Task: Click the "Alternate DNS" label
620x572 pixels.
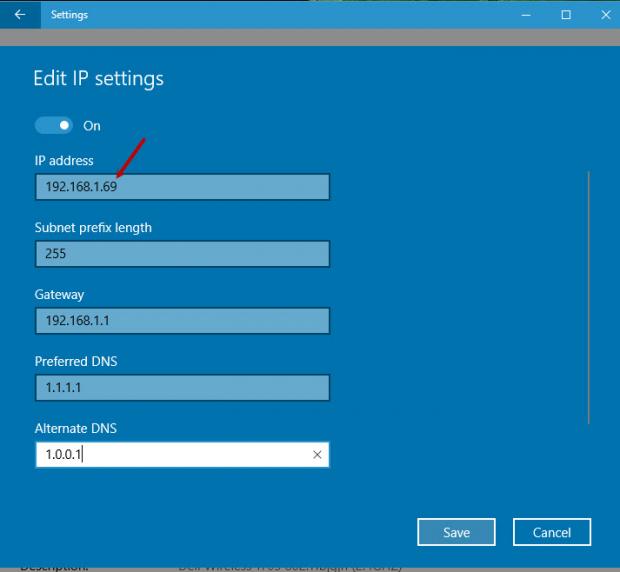Action: (x=76, y=428)
